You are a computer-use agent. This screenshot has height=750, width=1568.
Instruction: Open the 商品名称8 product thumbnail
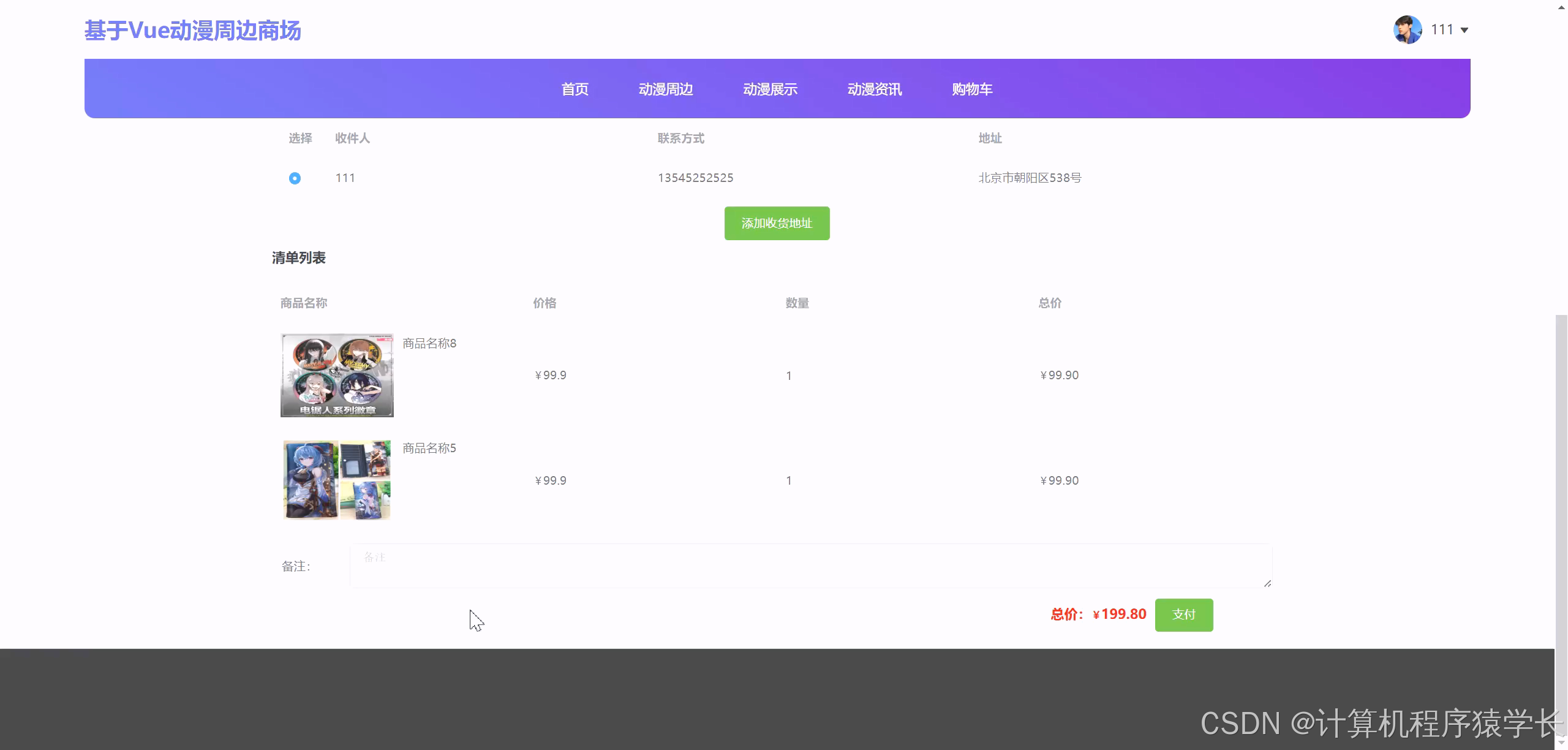click(x=337, y=375)
